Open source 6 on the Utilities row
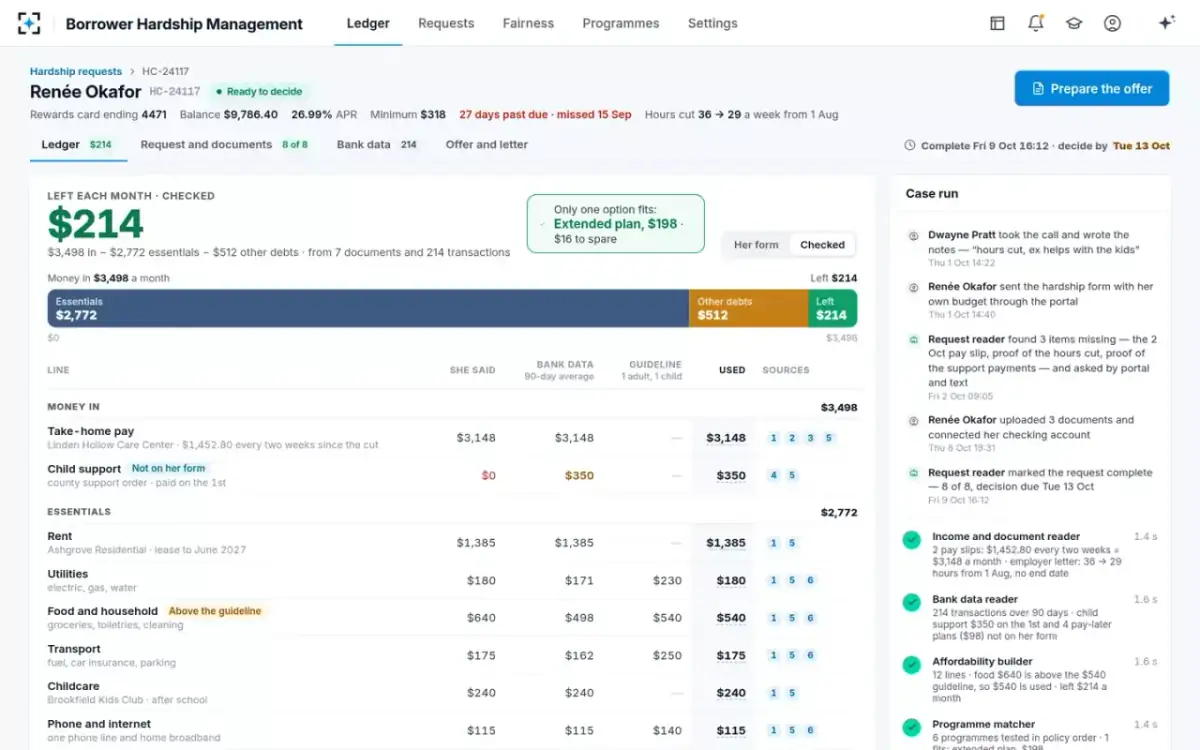The height and width of the screenshot is (750, 1200). (810, 580)
